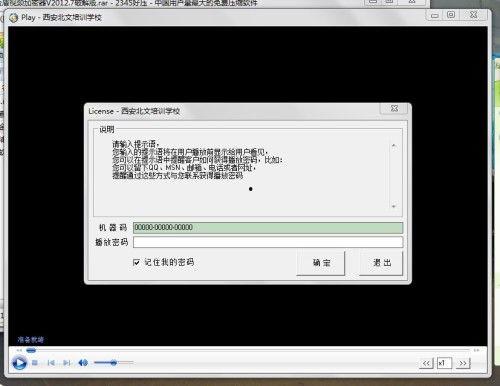The width and height of the screenshot is (500, 386).
Task: Click the 机器码 machine code field
Action: (x=268, y=227)
